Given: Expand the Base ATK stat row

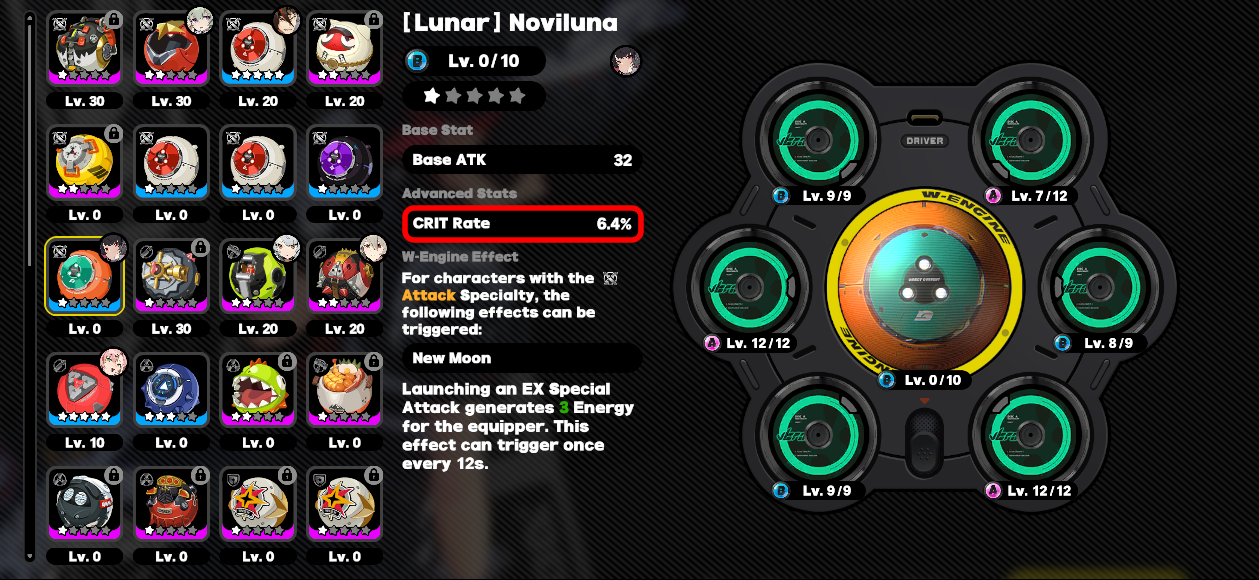Looking at the screenshot, I should click(522, 160).
